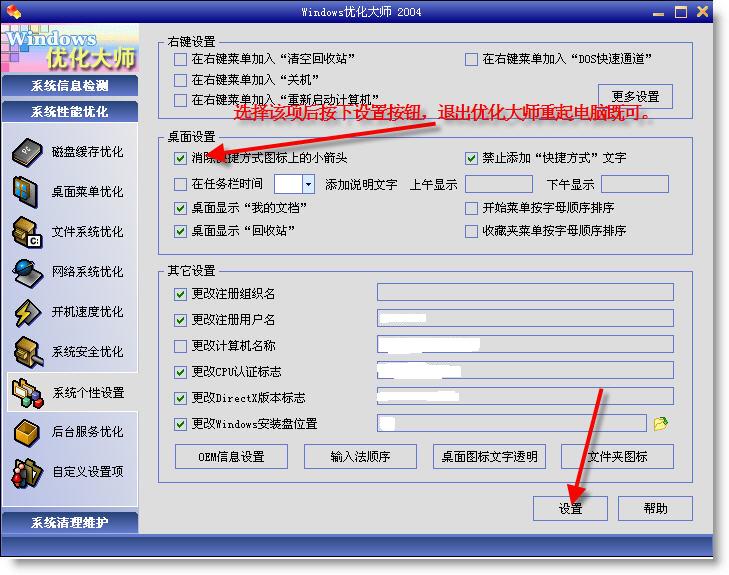Close the Windows优化大师 window

[702, 12]
